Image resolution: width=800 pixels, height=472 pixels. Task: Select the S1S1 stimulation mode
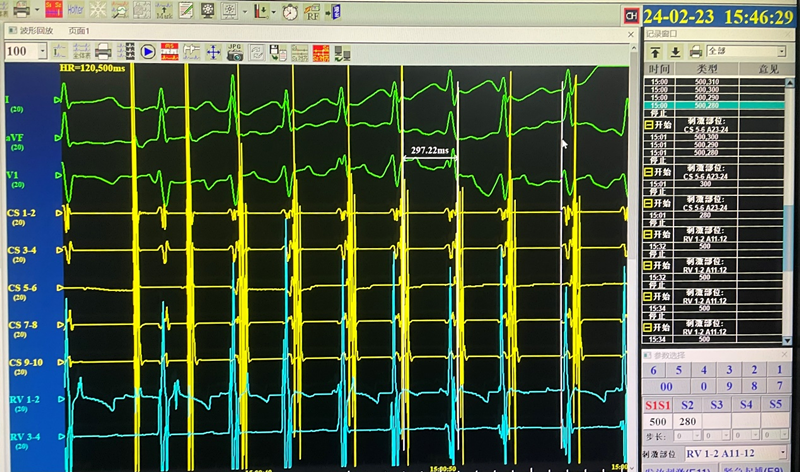click(x=656, y=404)
